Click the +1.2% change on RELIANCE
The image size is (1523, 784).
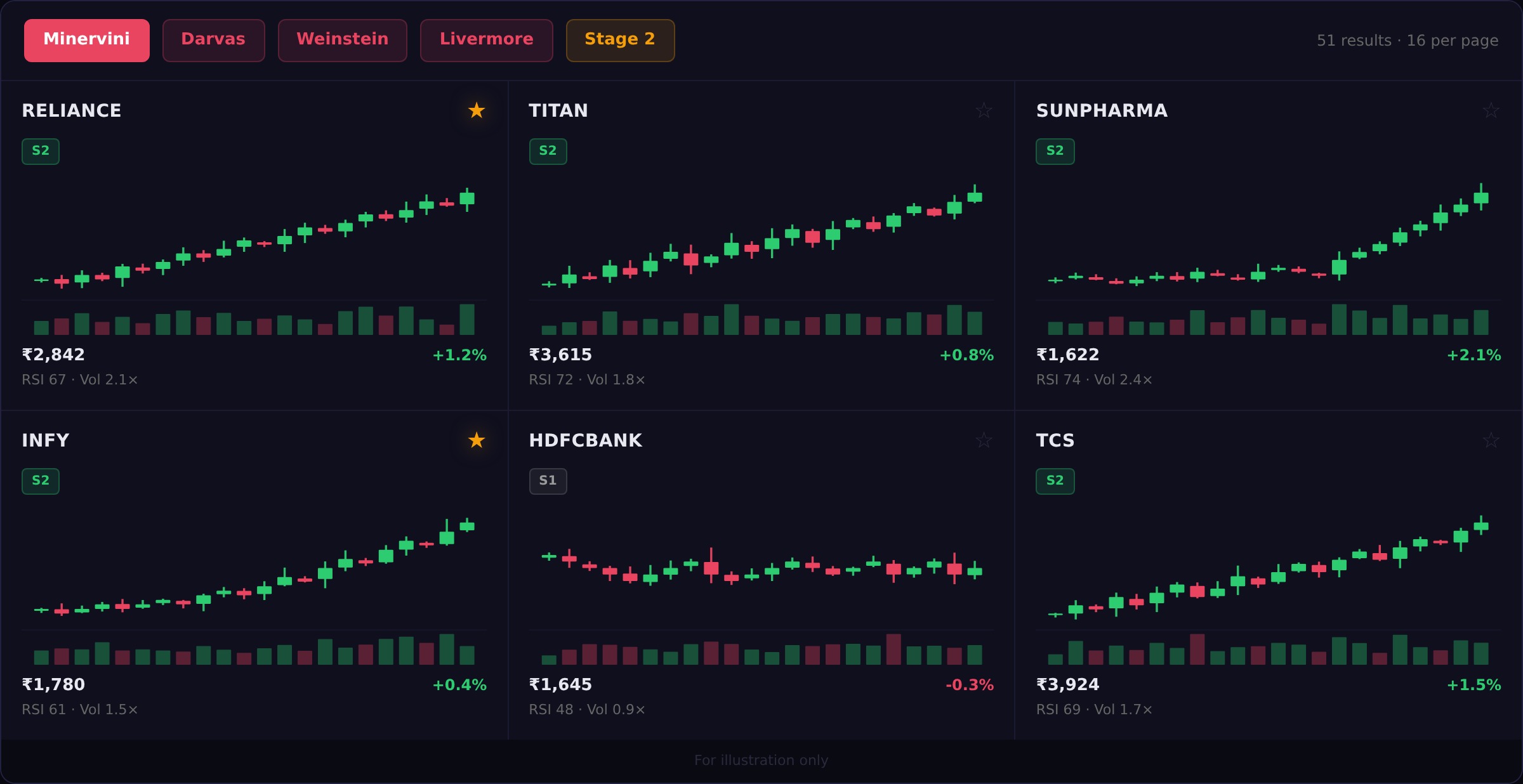tap(459, 355)
